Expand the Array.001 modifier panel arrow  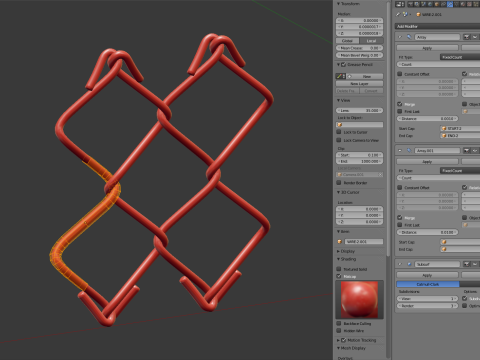coord(400,151)
